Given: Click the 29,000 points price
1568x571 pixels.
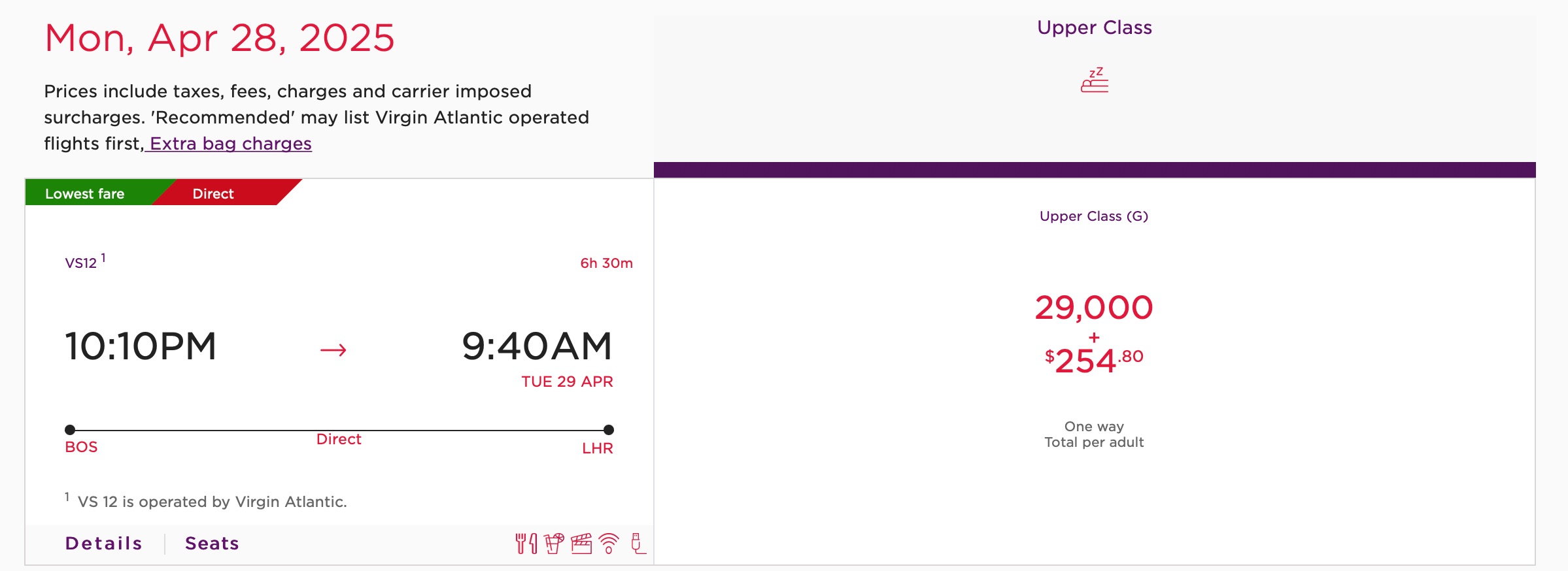Looking at the screenshot, I should click(1094, 307).
